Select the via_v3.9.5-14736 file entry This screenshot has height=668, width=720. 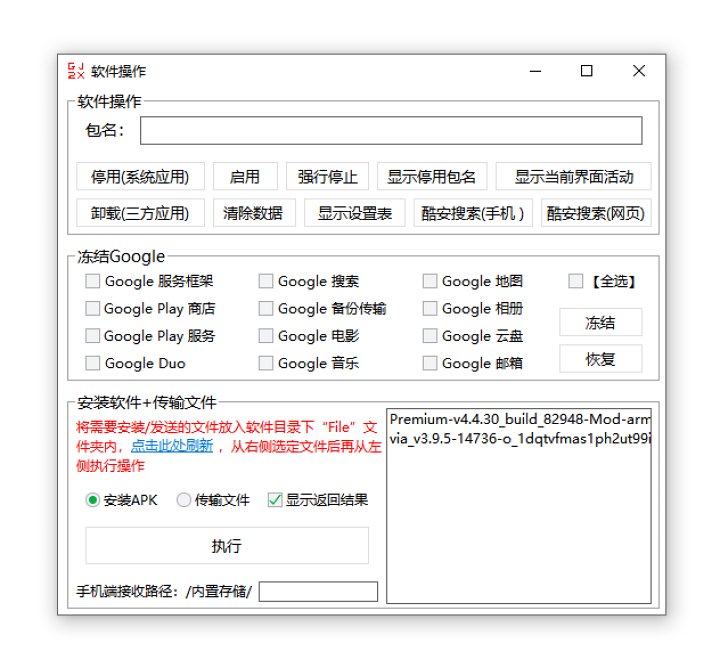[519, 438]
